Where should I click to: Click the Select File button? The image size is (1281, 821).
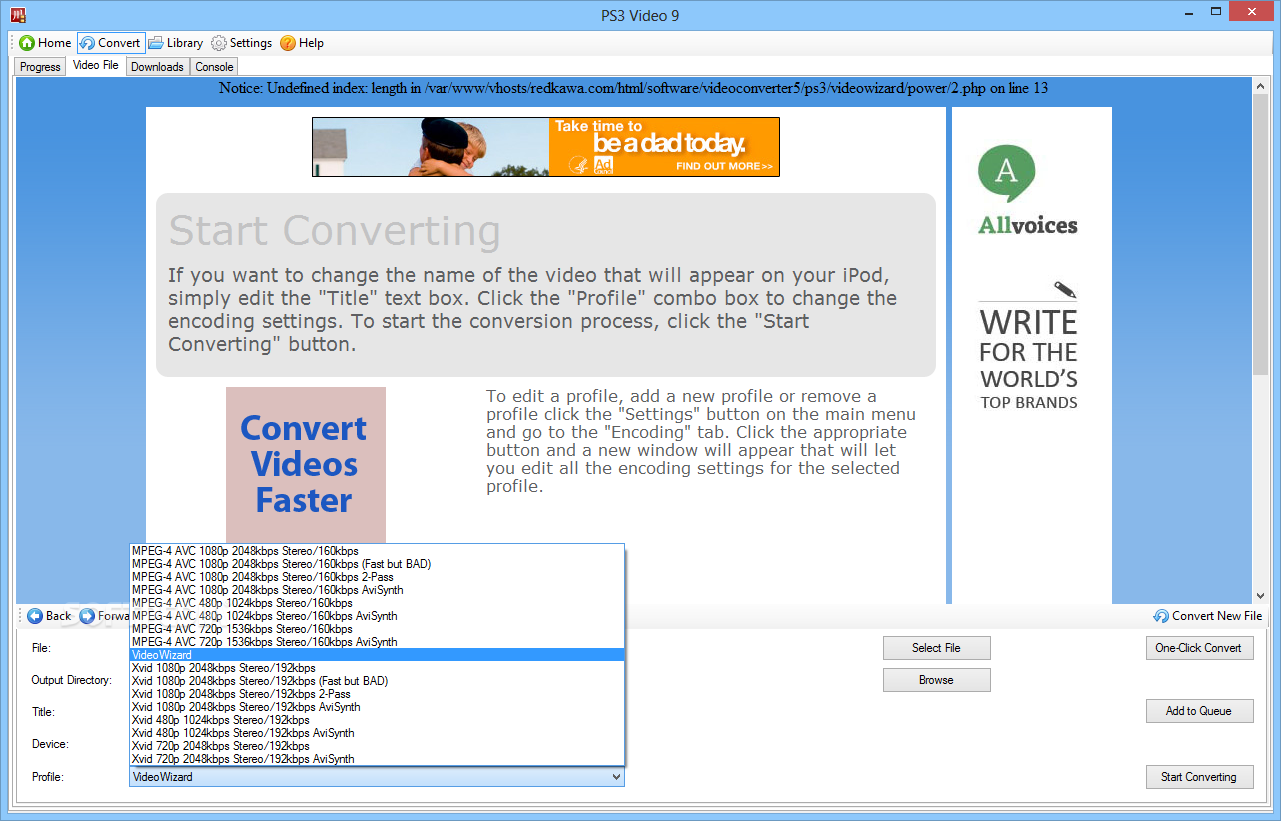[x=936, y=648]
